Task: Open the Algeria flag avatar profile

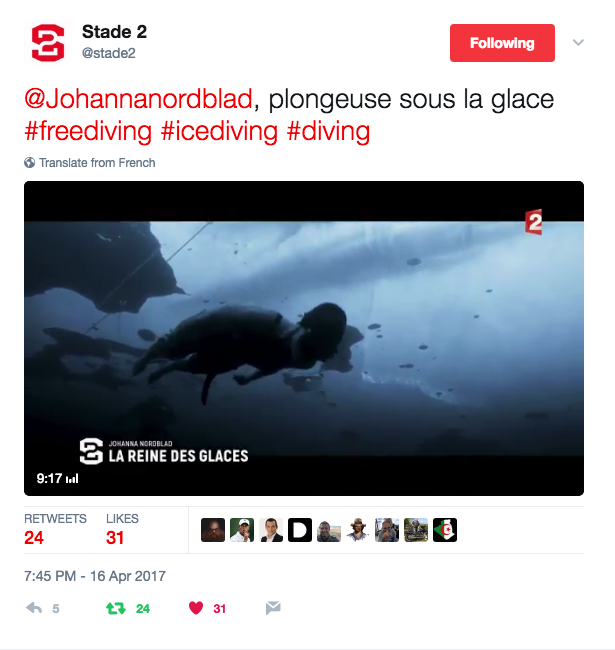Action: [445, 530]
